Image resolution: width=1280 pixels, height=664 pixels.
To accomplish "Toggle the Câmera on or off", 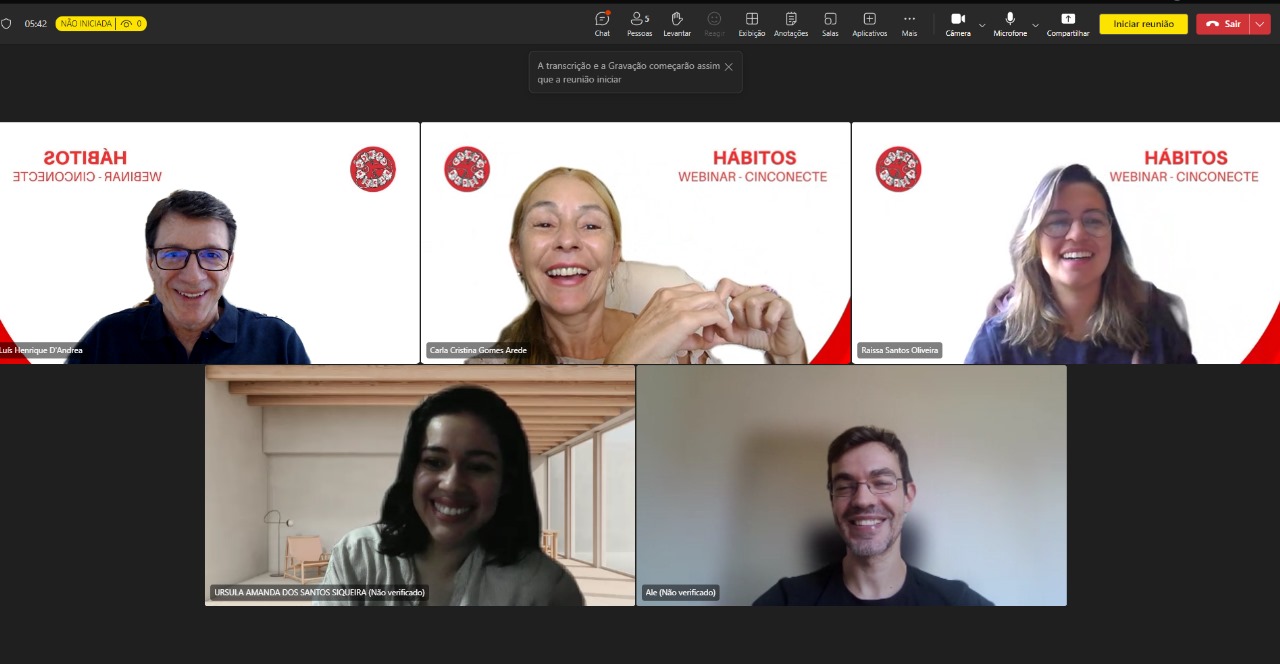I will click(956, 22).
